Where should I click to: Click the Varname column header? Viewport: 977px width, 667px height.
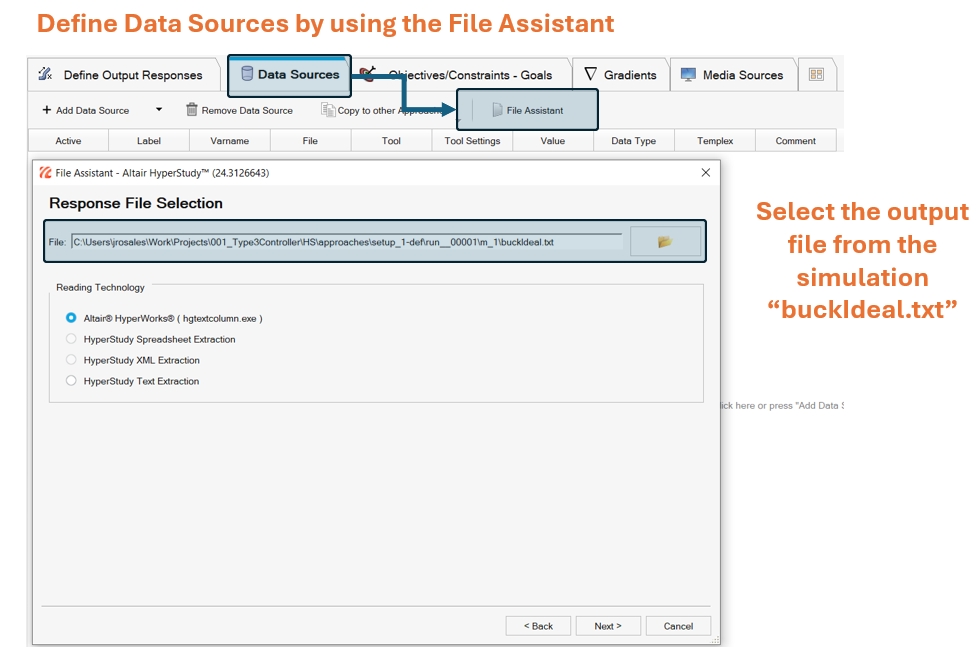(230, 141)
